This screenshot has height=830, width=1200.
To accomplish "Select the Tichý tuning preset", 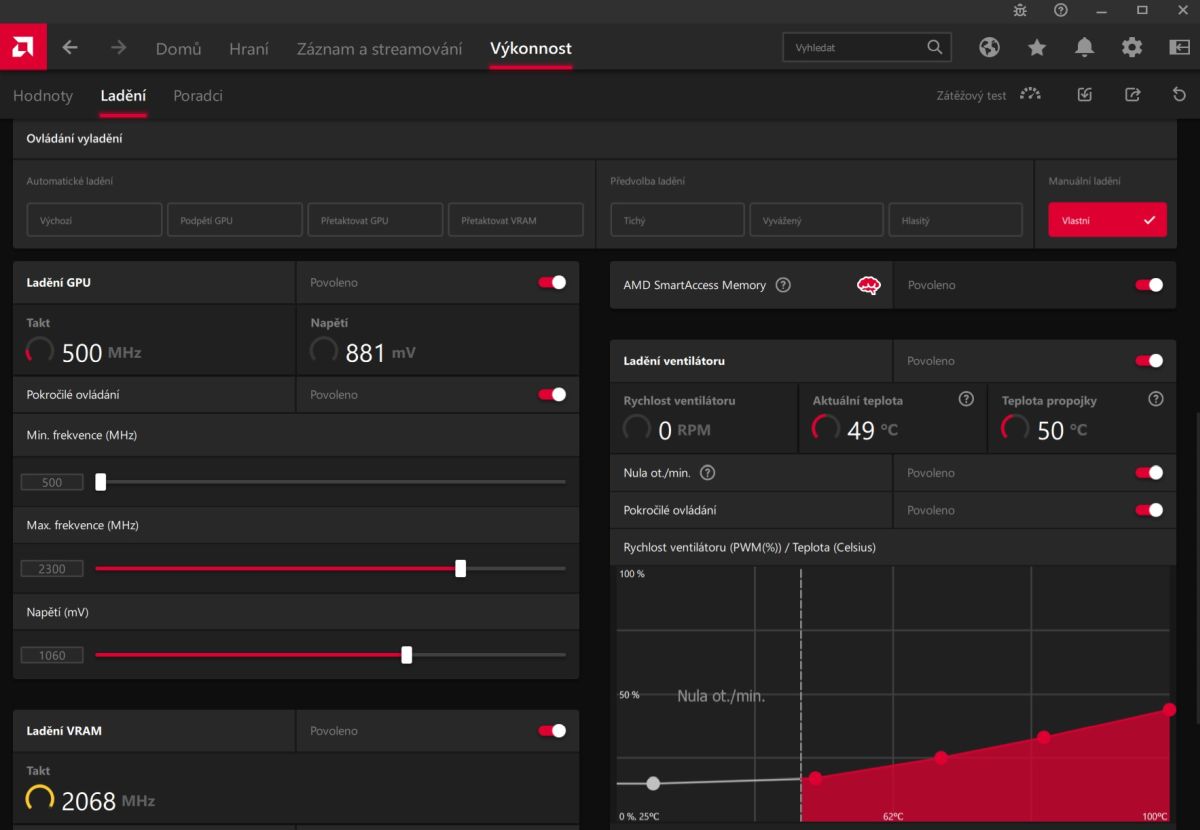I will pos(677,220).
